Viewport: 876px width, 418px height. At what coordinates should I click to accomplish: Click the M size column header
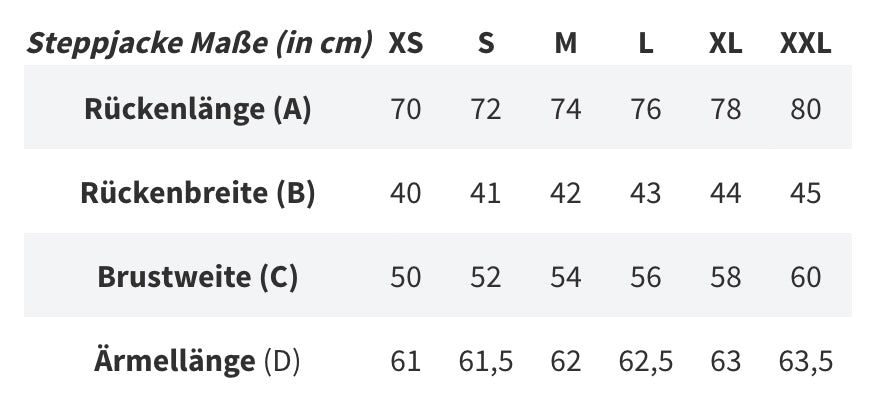pos(566,43)
